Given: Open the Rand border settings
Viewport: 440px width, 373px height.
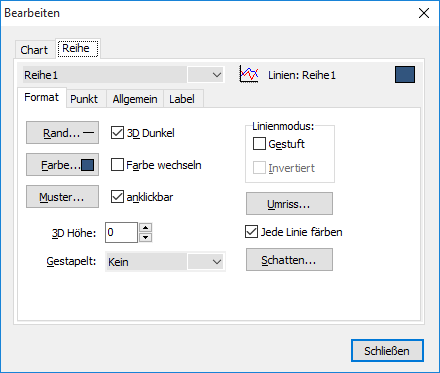Looking at the screenshot, I should pos(63,133).
